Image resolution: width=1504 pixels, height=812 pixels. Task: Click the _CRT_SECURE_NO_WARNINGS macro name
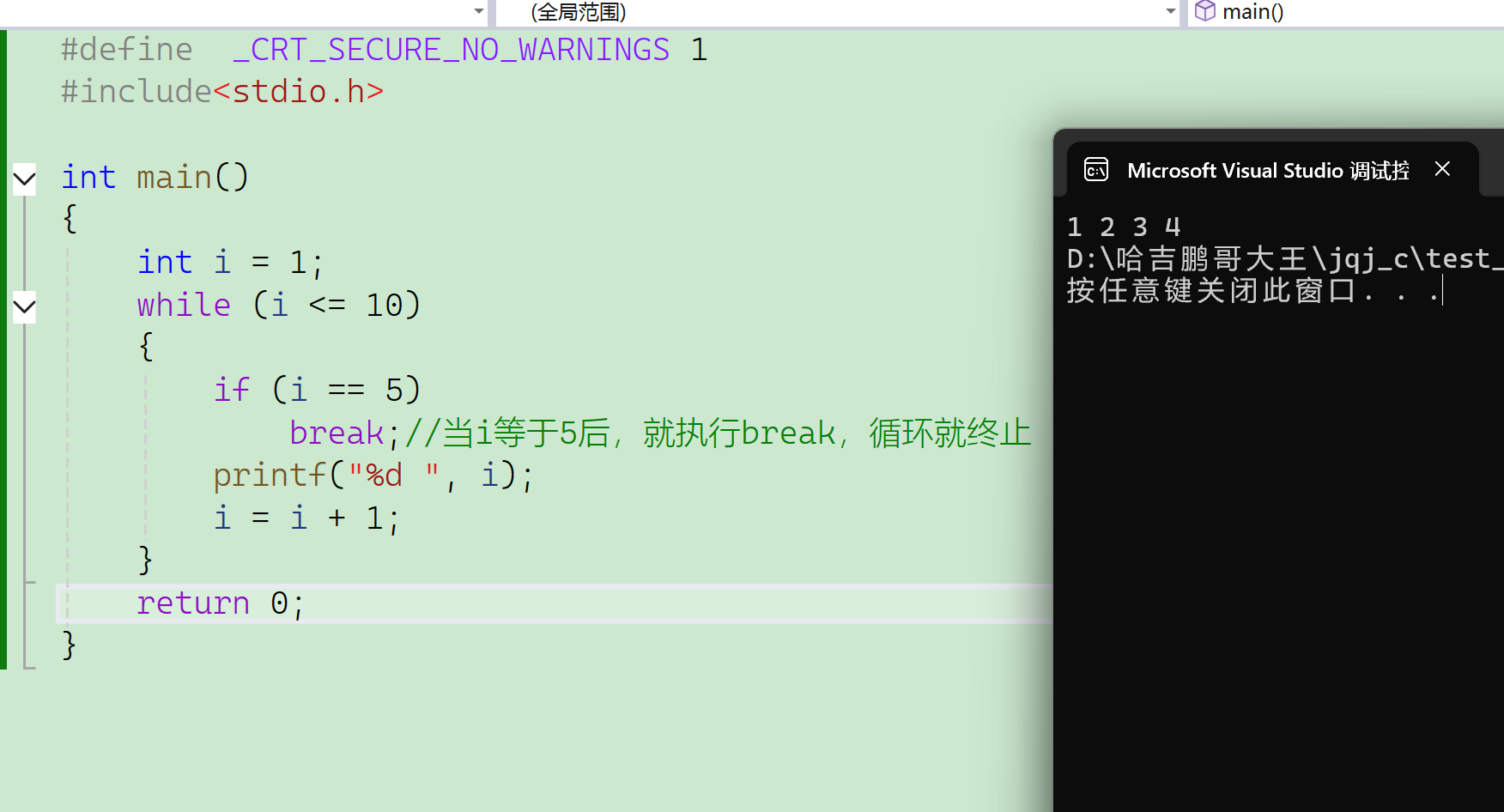point(451,50)
